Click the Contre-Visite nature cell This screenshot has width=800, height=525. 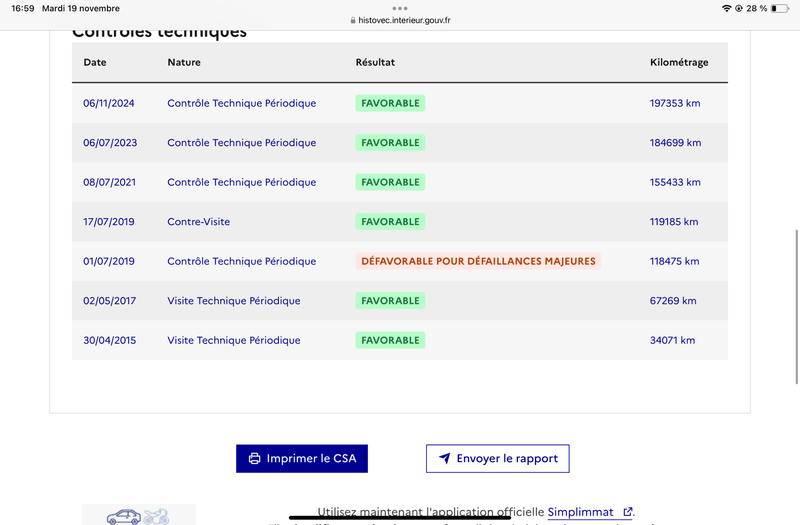(x=198, y=222)
